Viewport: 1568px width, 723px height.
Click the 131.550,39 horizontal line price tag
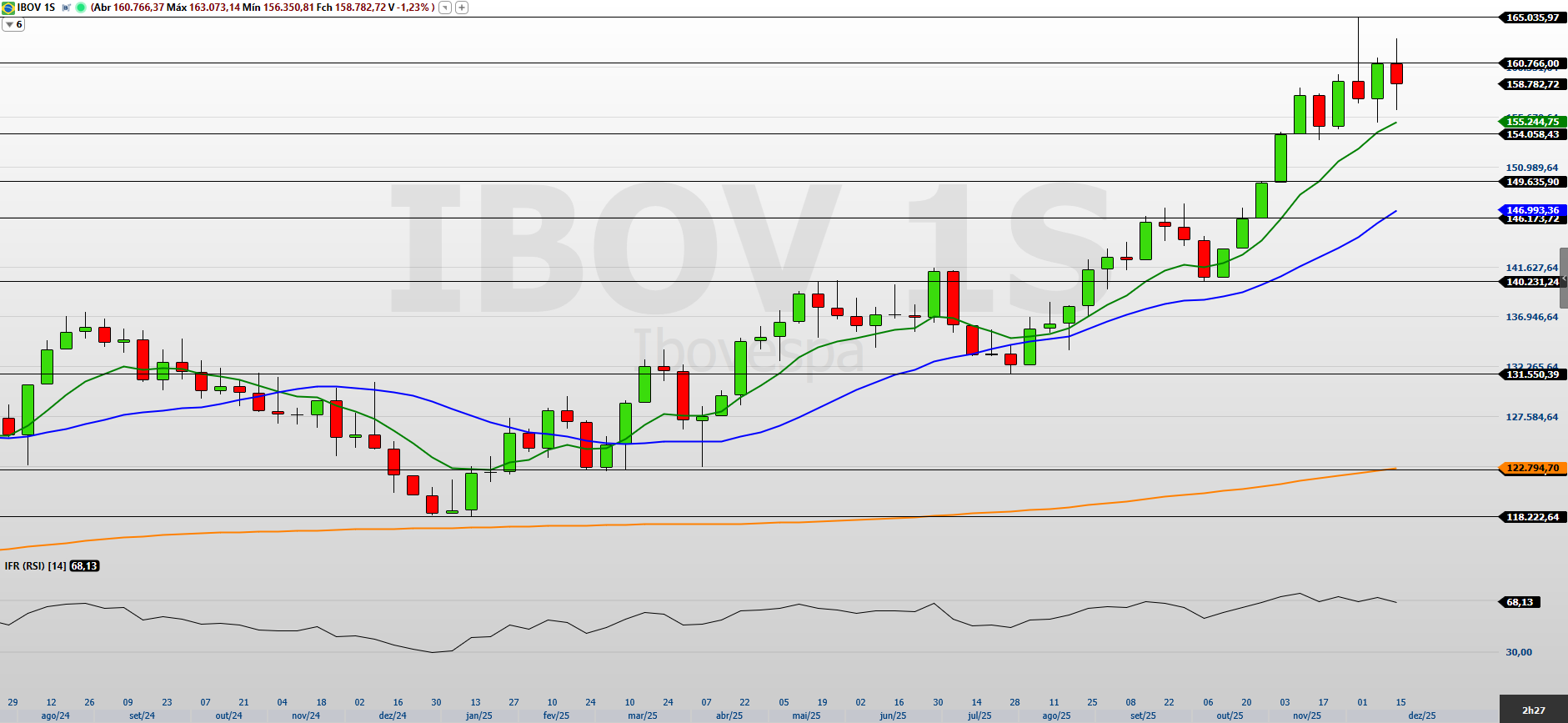1532,374
